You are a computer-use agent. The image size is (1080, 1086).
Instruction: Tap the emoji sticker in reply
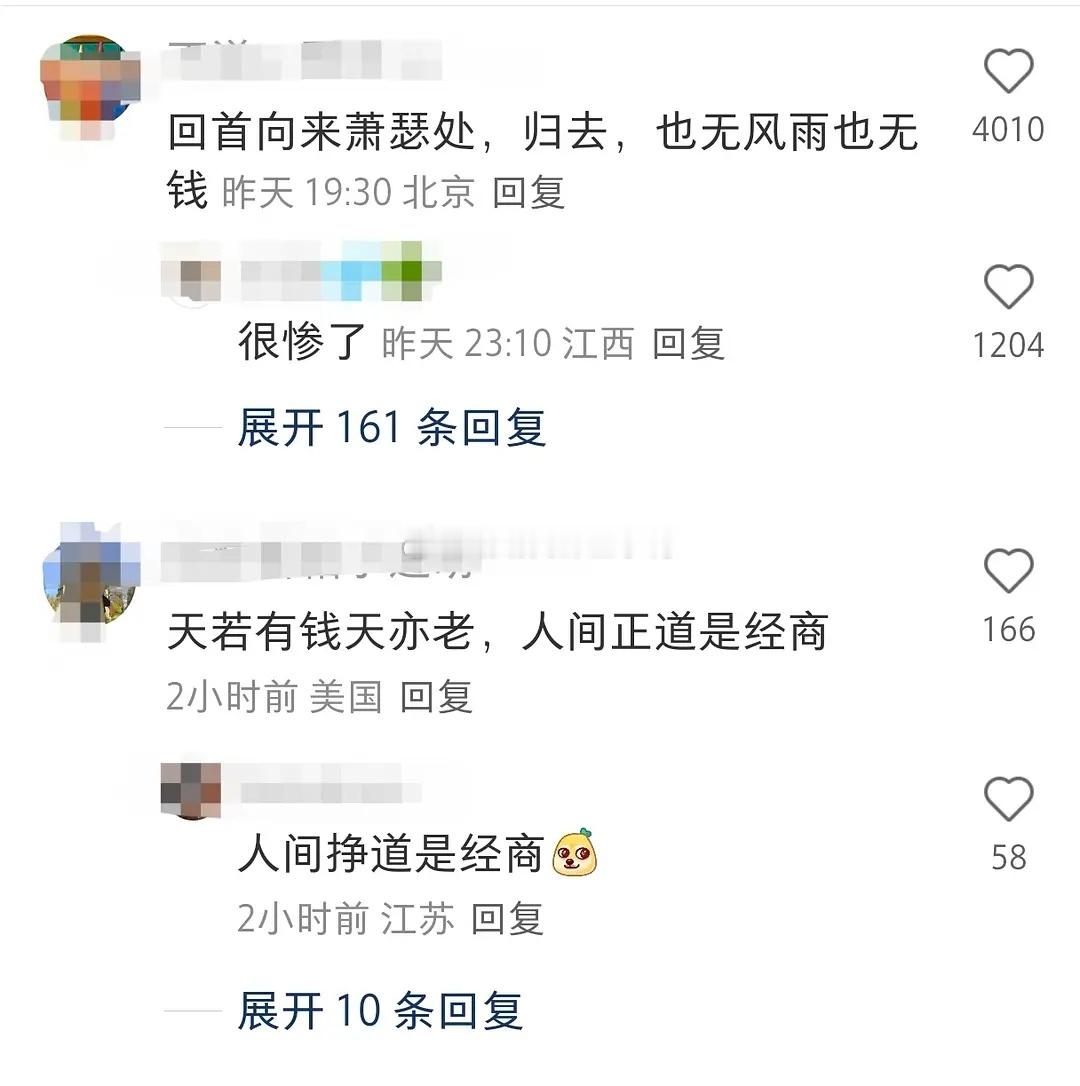pos(575,853)
